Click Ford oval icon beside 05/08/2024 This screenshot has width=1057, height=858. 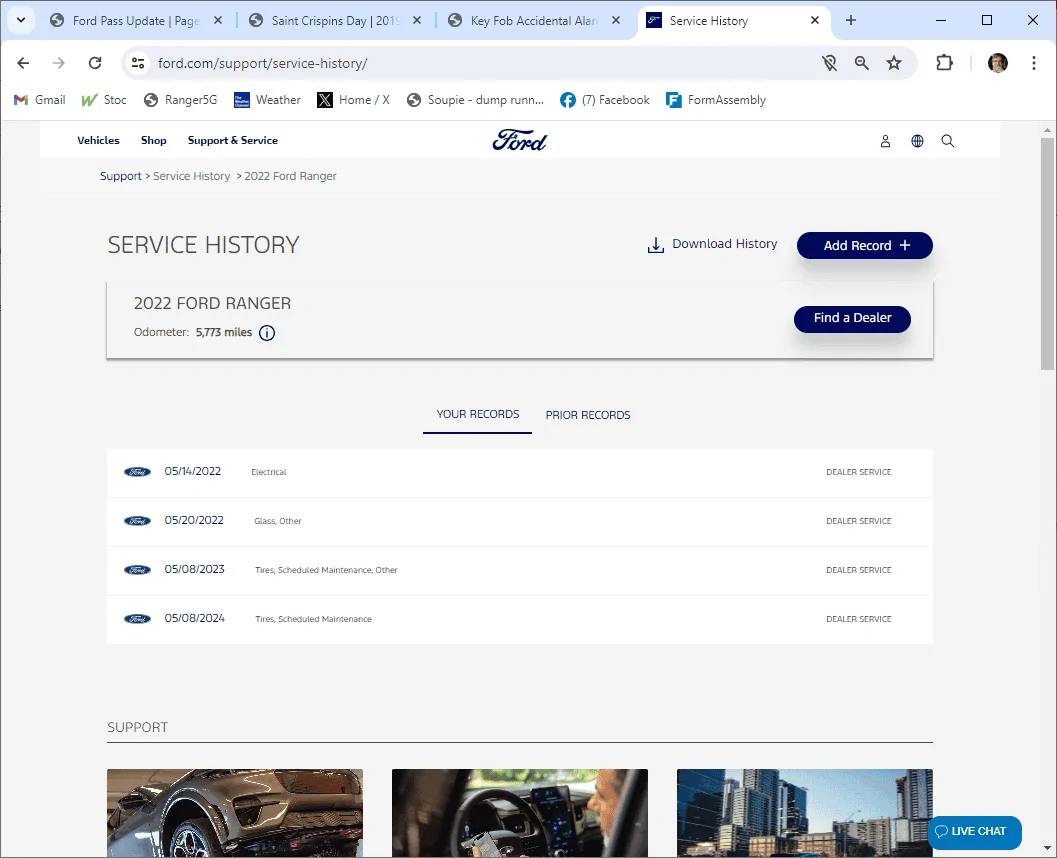click(138, 619)
